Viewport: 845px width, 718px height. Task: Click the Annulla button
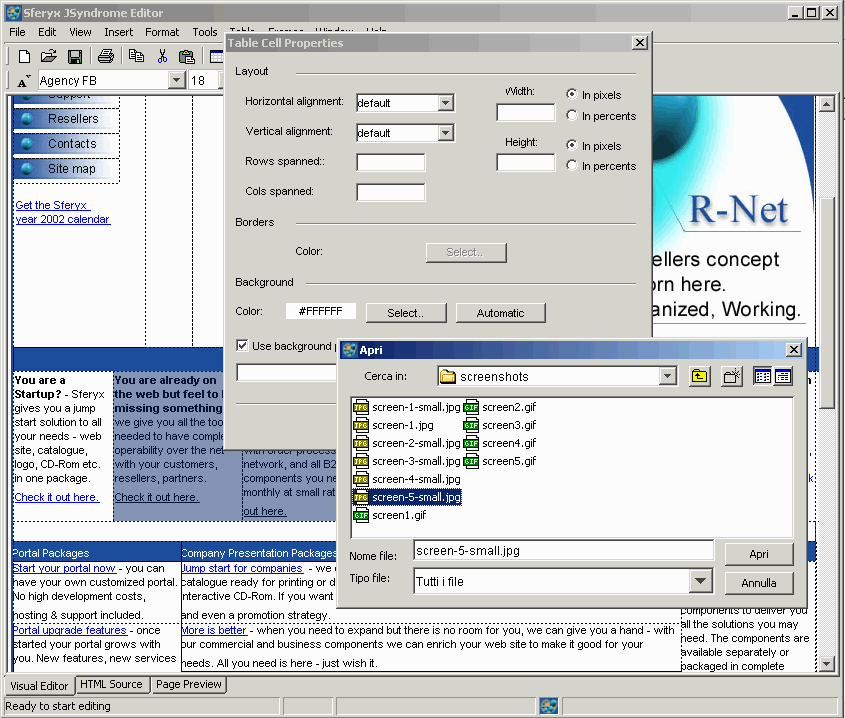[x=758, y=583]
